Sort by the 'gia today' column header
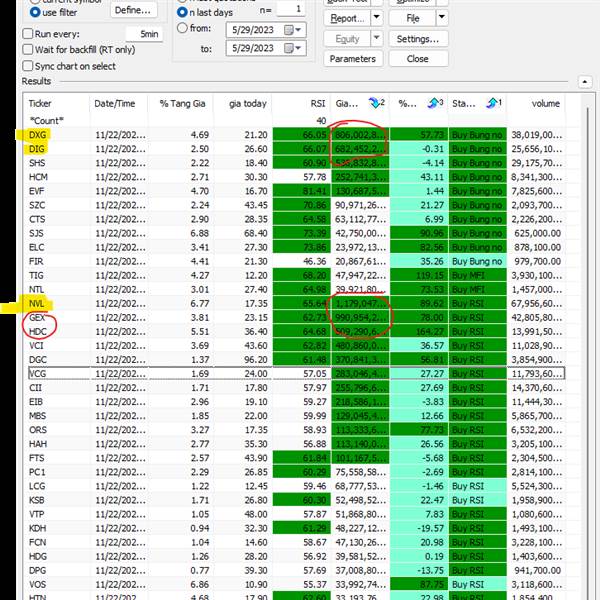The height and width of the screenshot is (600, 600). click(243, 103)
